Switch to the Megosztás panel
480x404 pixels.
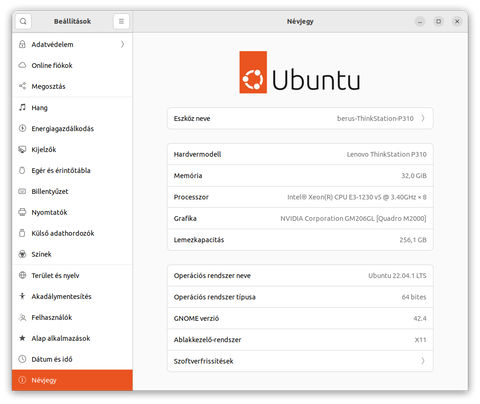(x=72, y=86)
